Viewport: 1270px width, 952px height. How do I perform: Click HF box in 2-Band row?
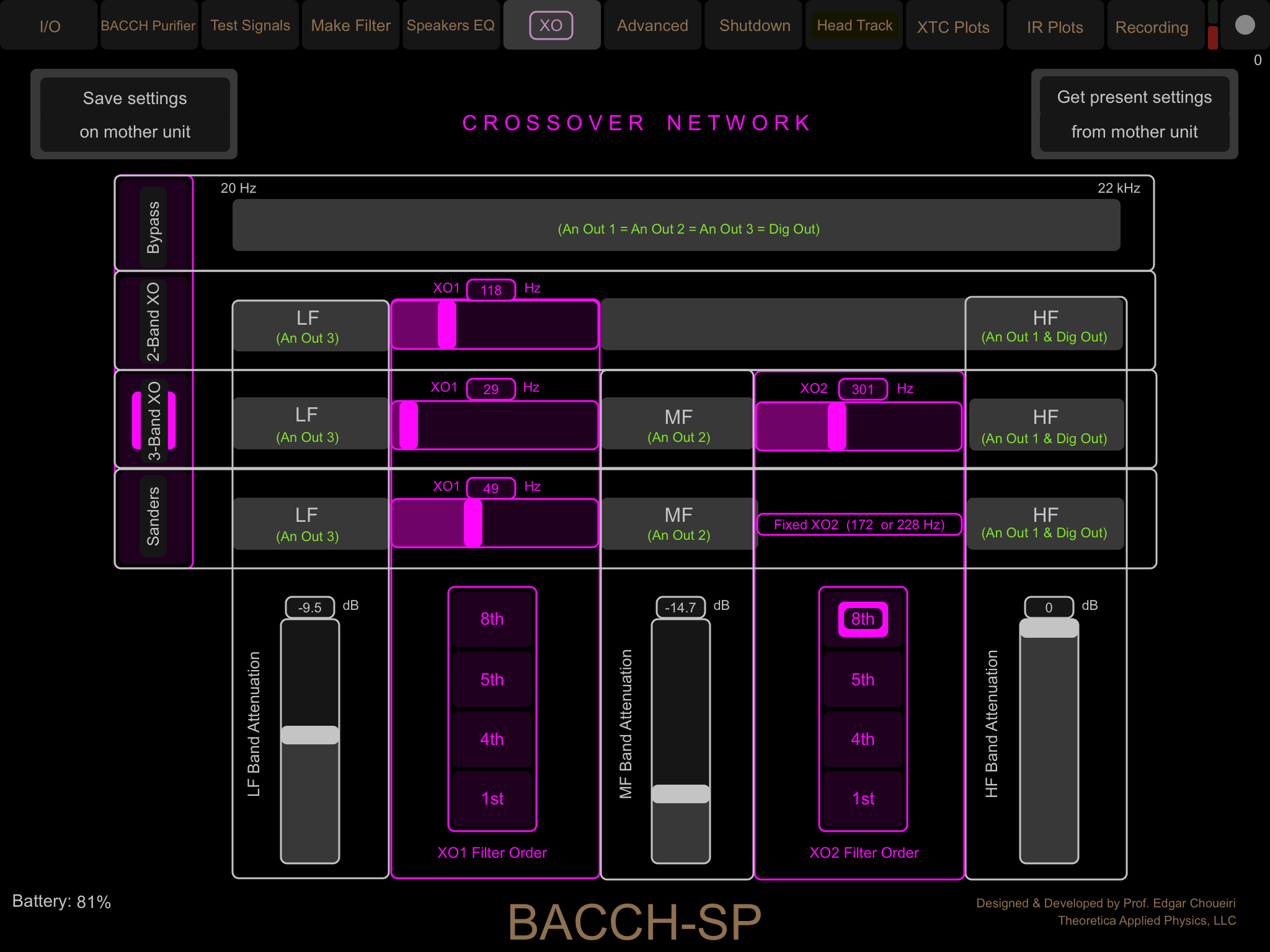pos(1045,325)
